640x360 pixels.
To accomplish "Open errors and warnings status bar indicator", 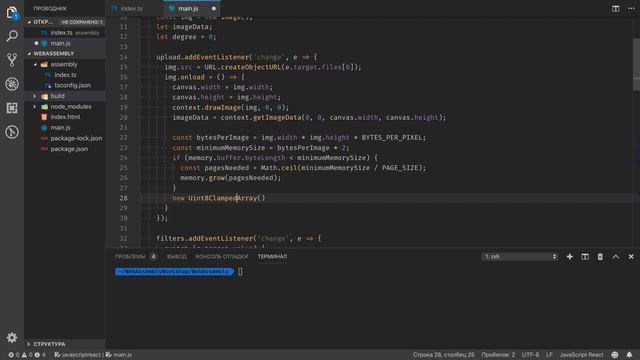I will coord(27,355).
